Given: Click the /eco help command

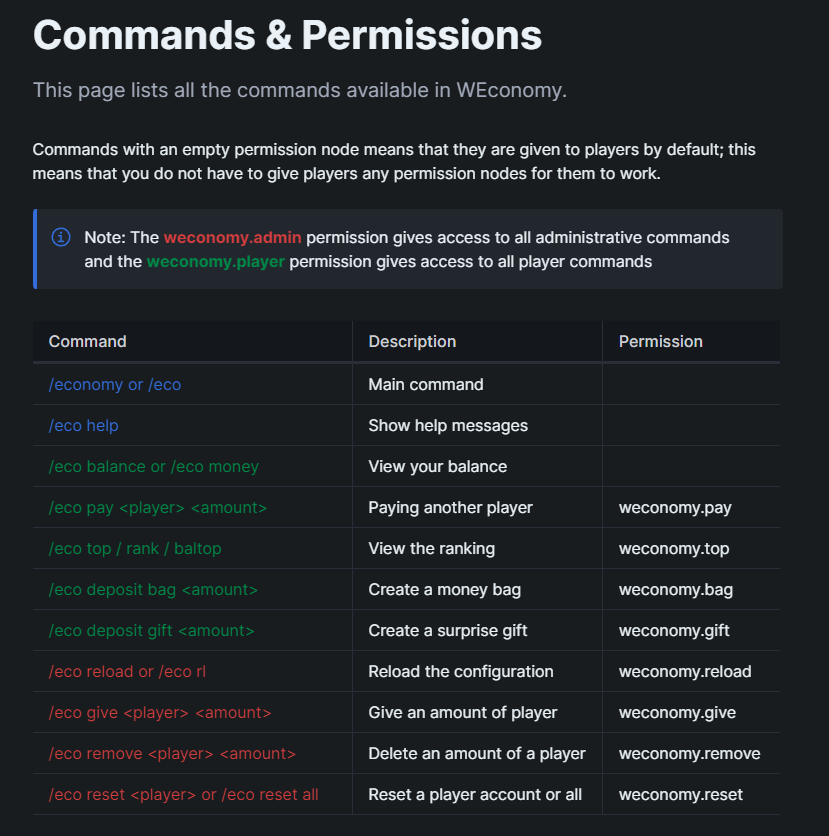Looking at the screenshot, I should click(83, 425).
